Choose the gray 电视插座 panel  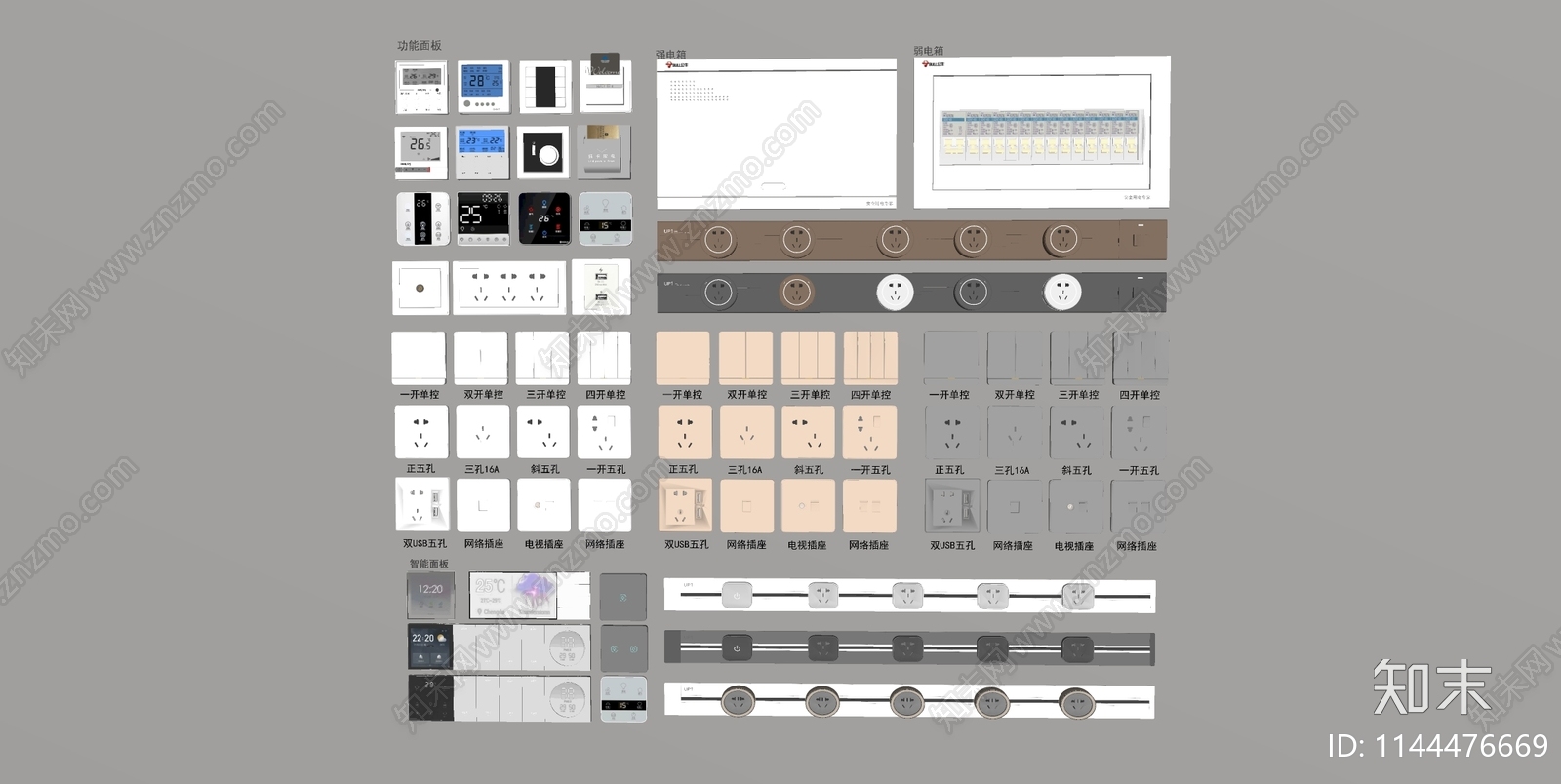[1076, 507]
